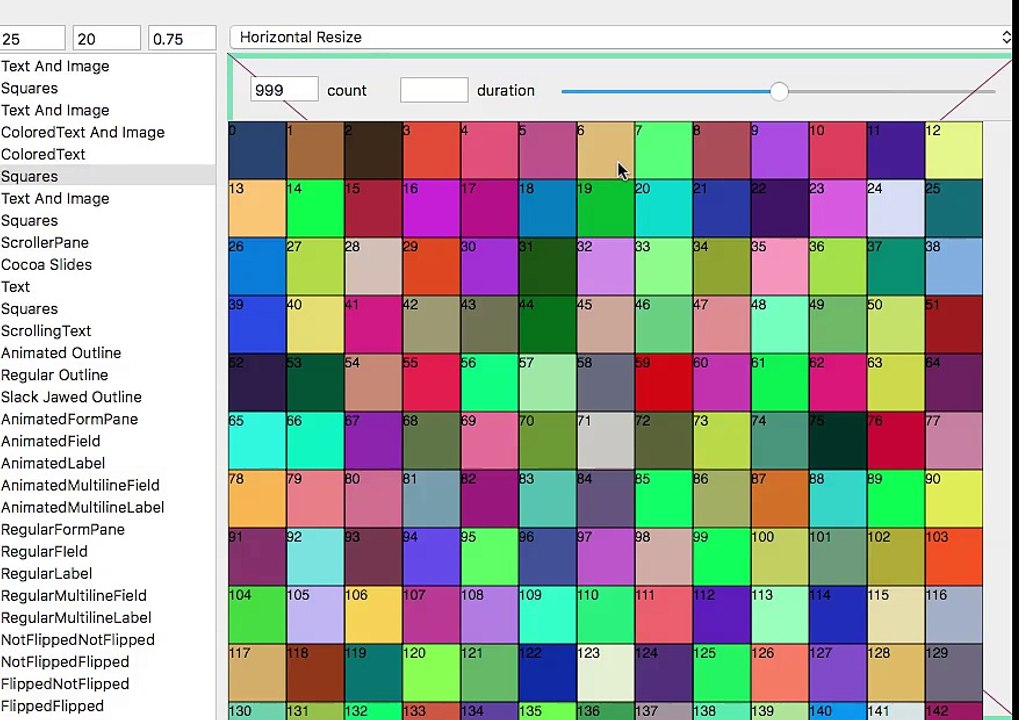Click the slider knob beside the duration label
1019x720 pixels.
pos(779,91)
